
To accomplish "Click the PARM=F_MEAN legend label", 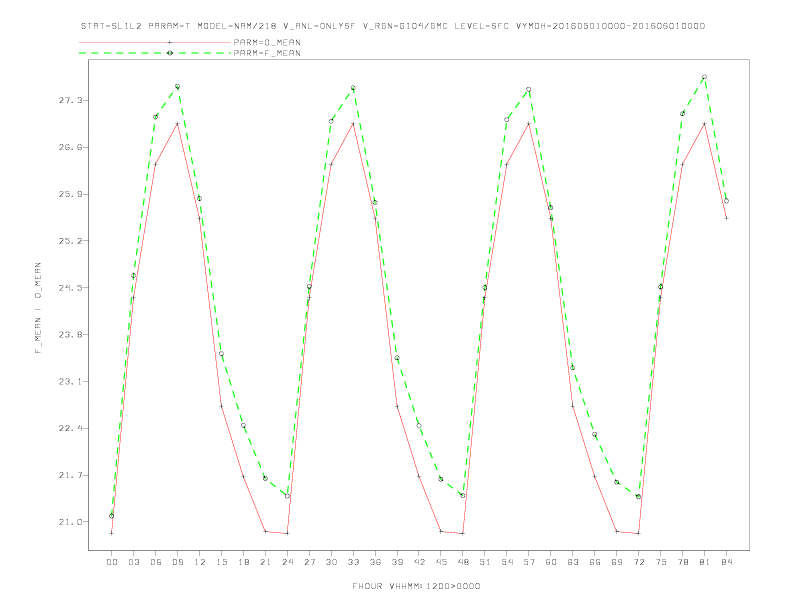I will pos(267,53).
